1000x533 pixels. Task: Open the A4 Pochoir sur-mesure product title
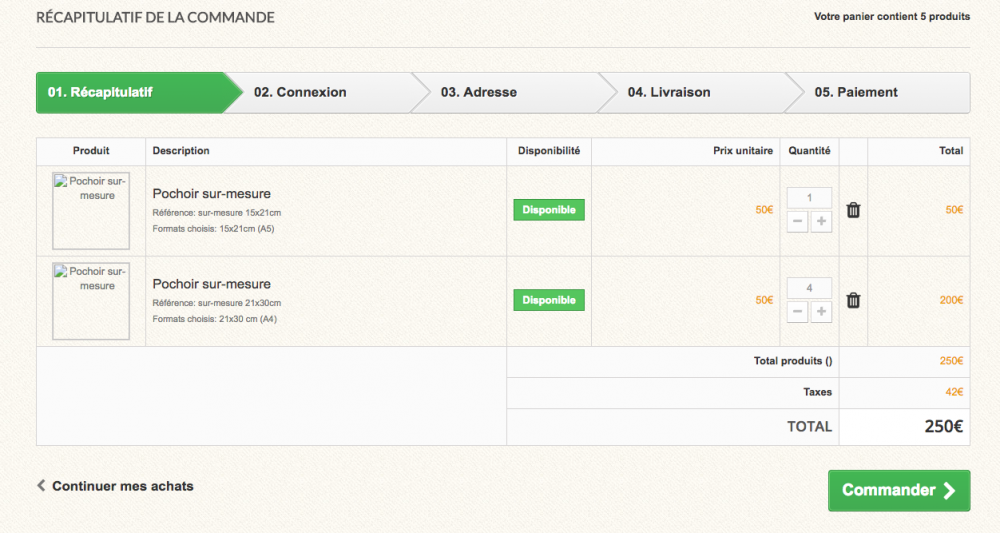[211, 284]
